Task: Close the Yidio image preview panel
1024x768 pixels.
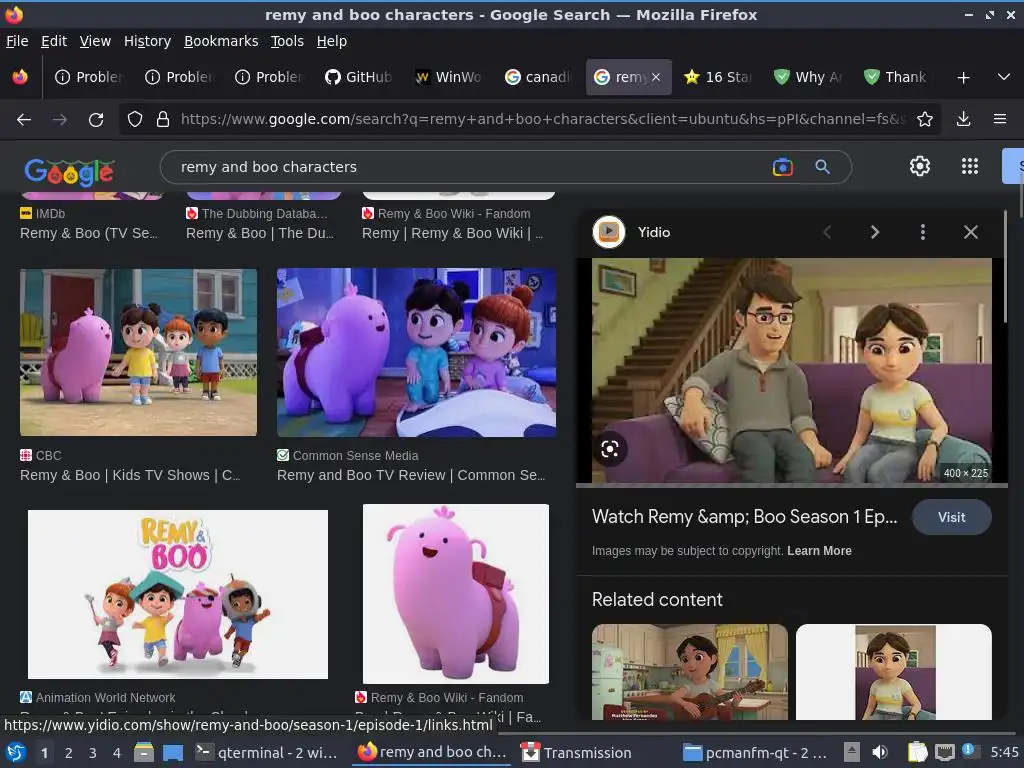Action: tap(970, 232)
